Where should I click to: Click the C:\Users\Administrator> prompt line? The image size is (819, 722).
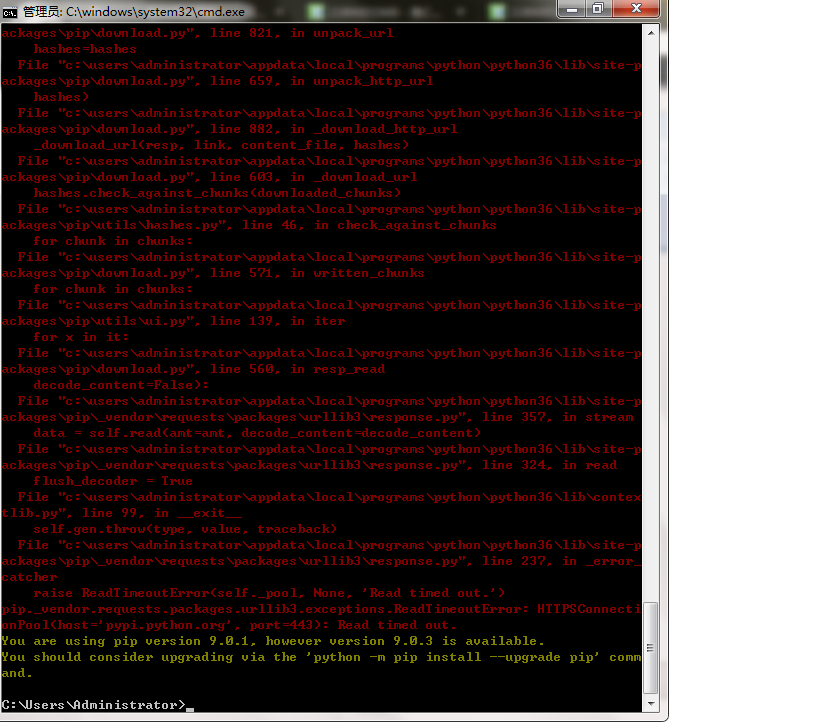click(94, 705)
